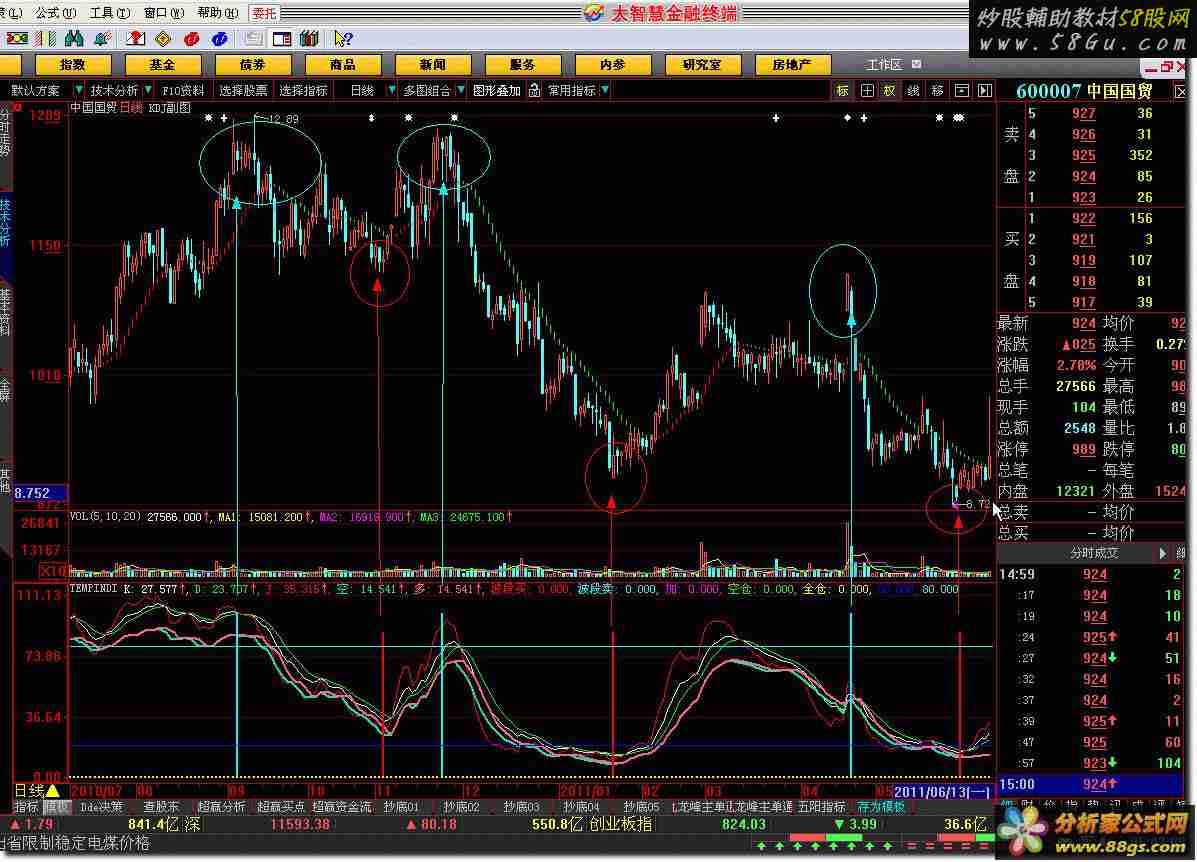This screenshot has height=862, width=1197.
Task: Click the crosshair grid icon
Action: click(866, 91)
